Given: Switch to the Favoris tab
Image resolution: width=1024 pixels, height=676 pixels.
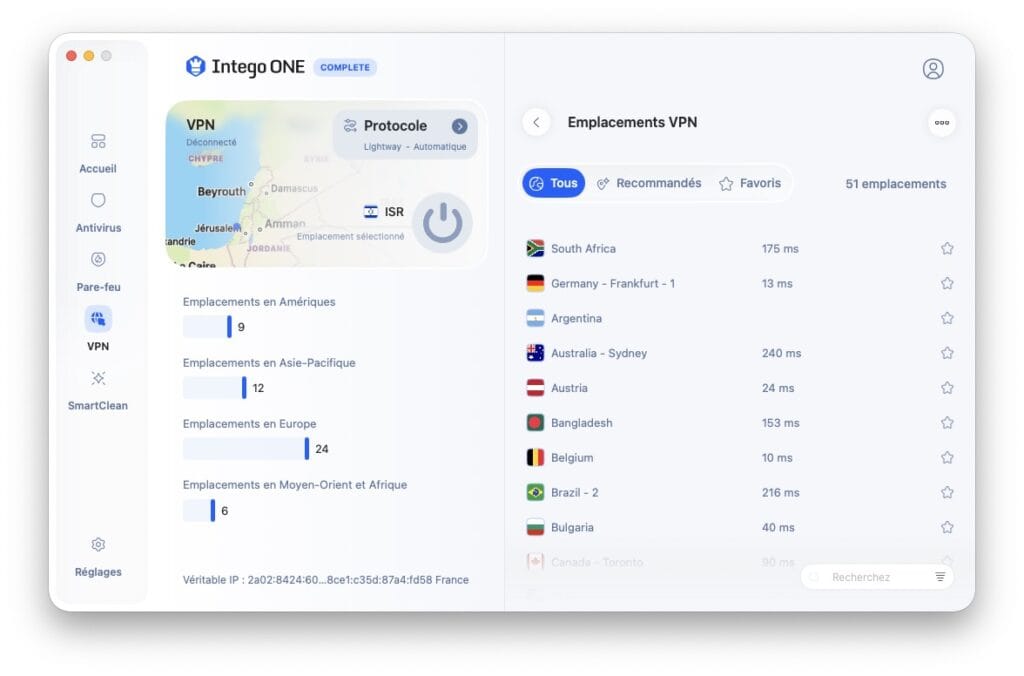Looking at the screenshot, I should pos(750,184).
